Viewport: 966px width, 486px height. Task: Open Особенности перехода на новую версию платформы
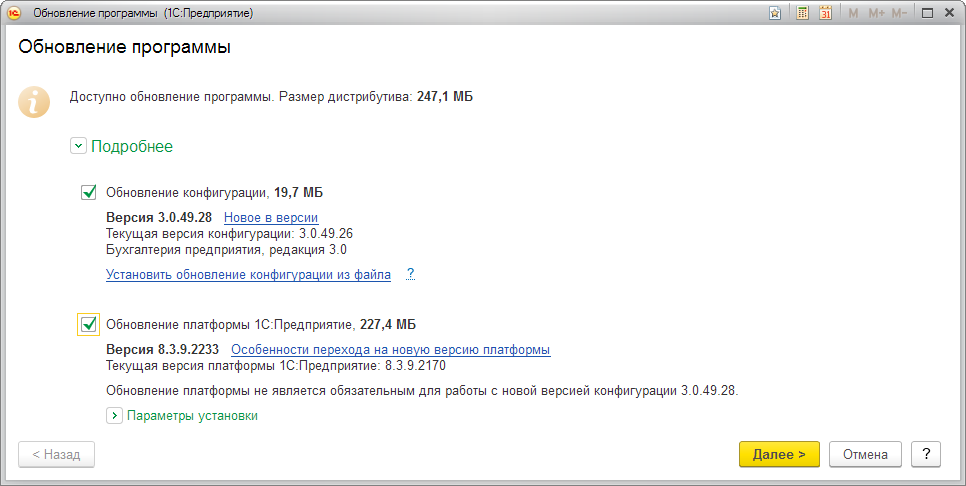(390, 349)
